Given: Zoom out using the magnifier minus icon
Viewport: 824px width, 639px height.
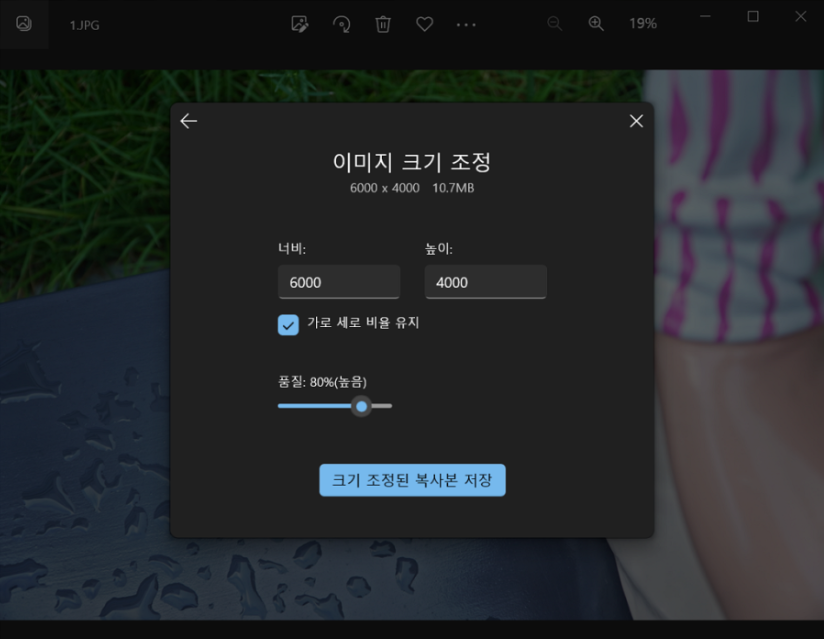Looking at the screenshot, I should (554, 24).
